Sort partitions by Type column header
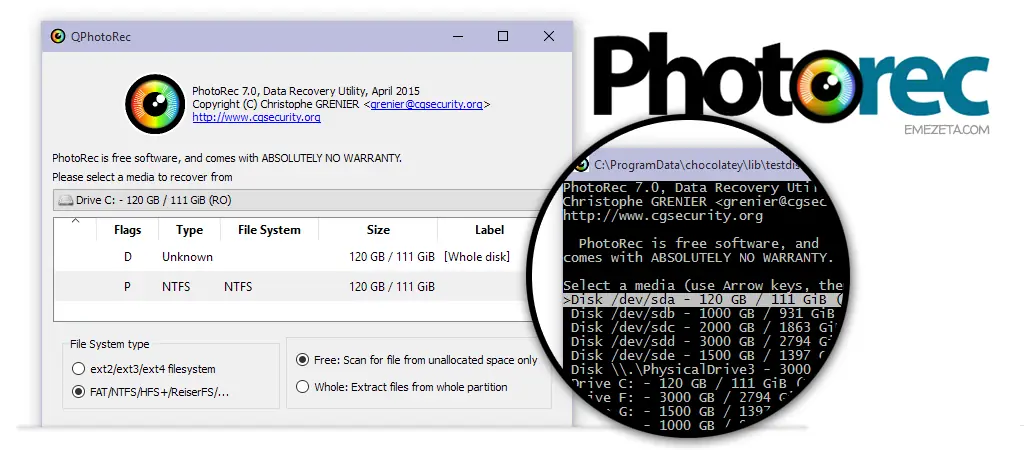The image size is (1024, 450). 189,230
